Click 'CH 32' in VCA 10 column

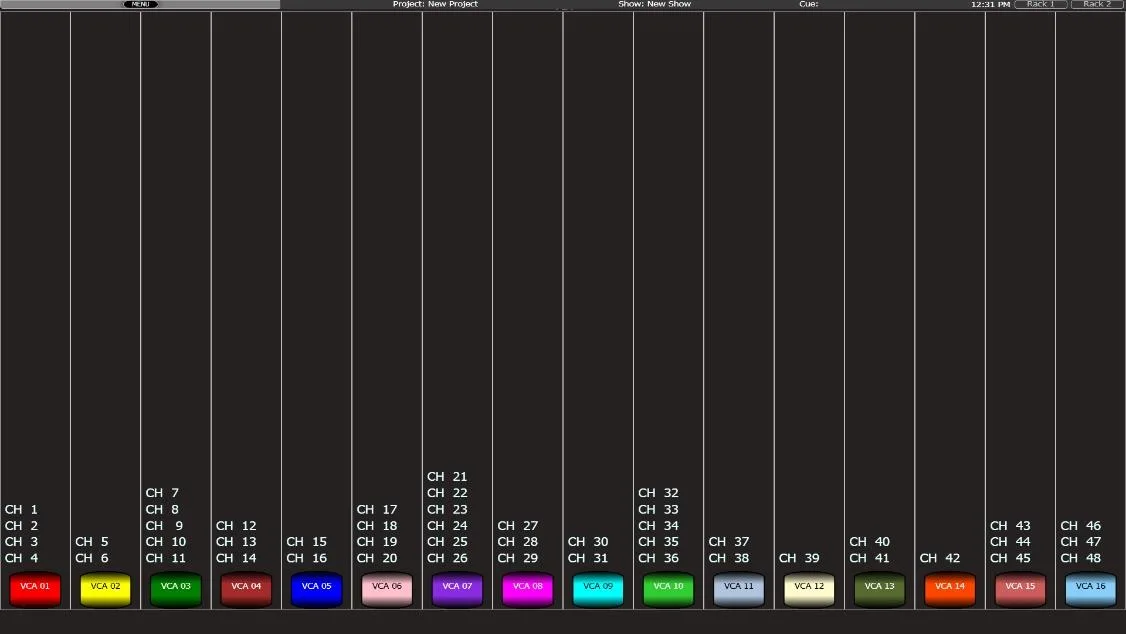659,493
